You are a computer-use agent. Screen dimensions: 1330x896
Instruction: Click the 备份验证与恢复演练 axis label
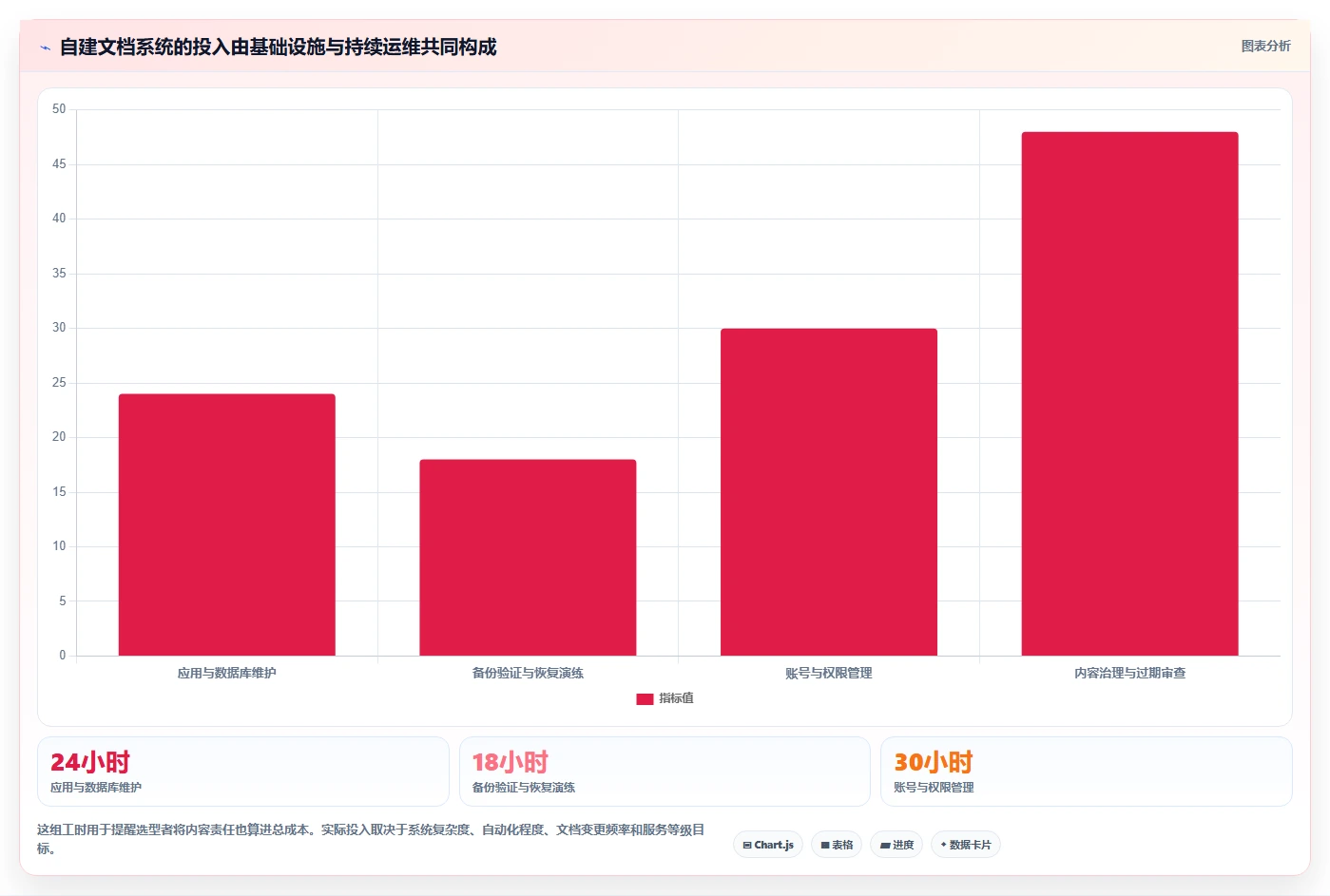(528, 673)
